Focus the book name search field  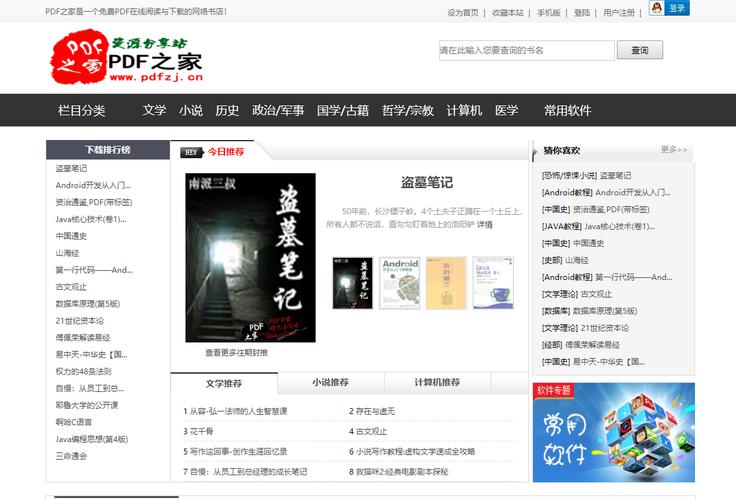[x=527, y=50]
